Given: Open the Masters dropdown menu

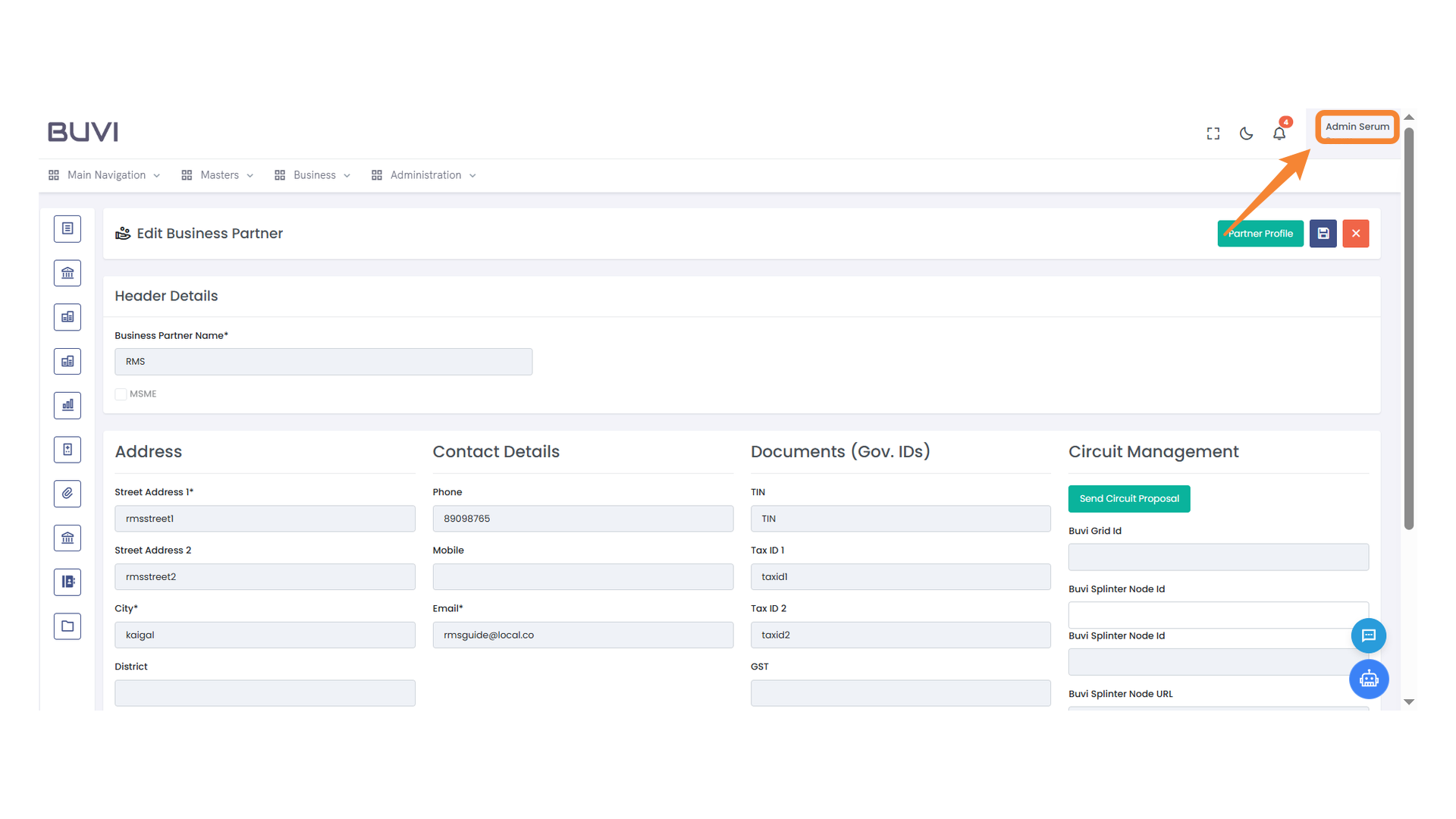Looking at the screenshot, I should (x=220, y=174).
